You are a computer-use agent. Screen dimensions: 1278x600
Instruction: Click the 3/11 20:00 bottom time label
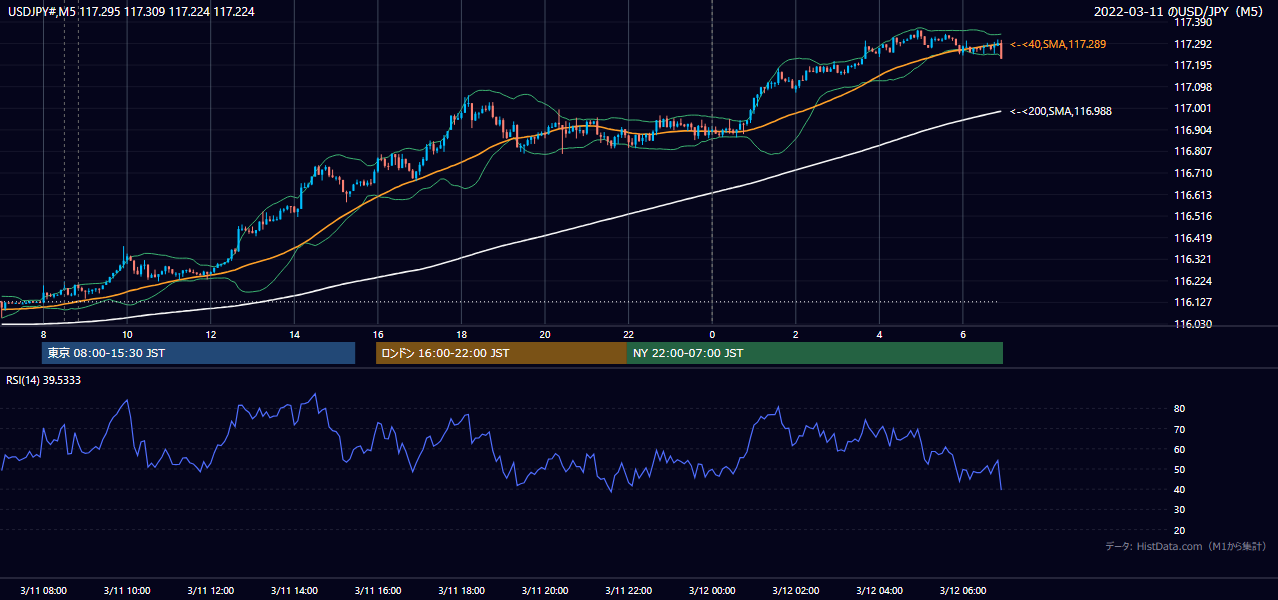[x=544, y=590]
